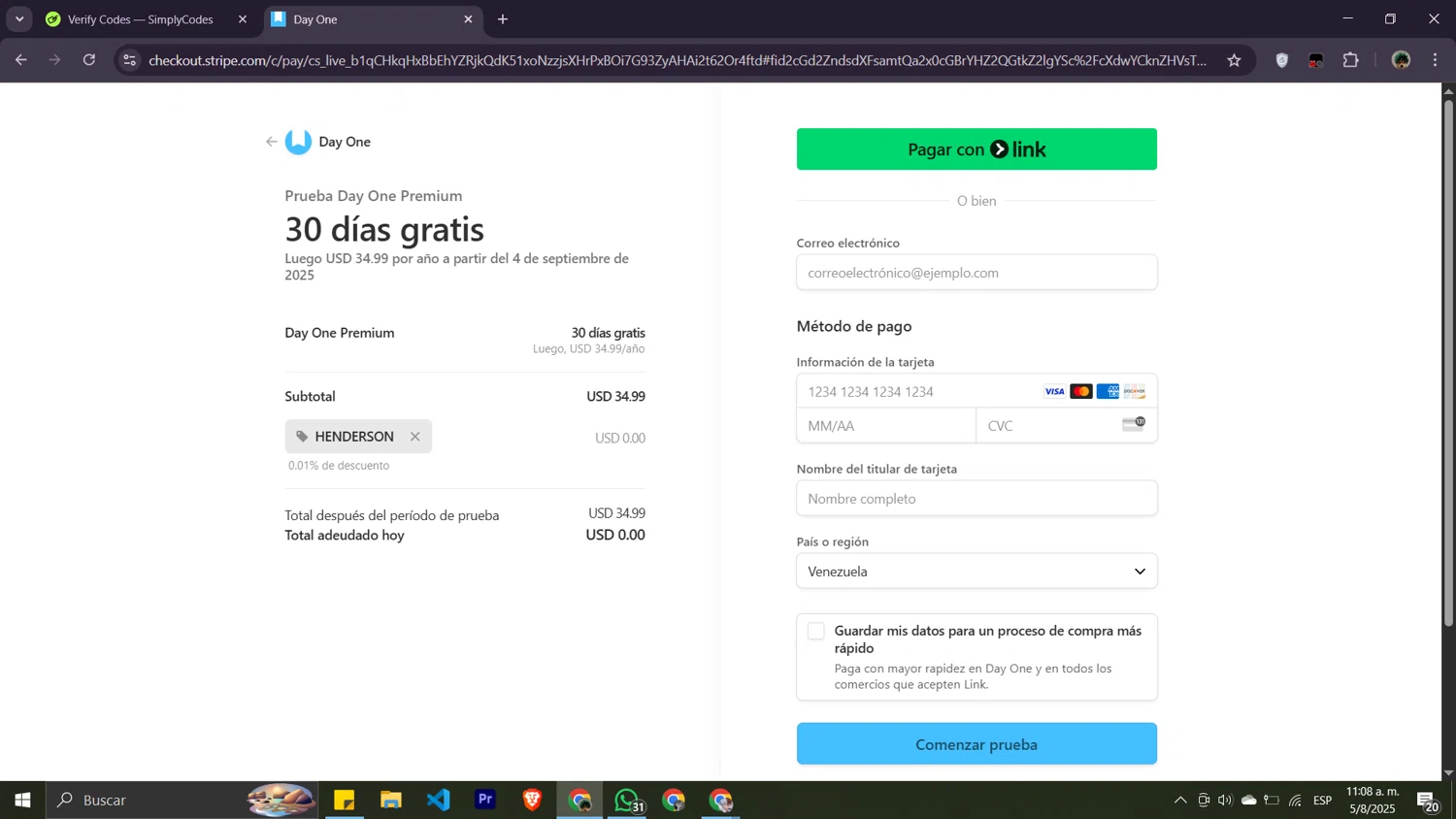Click the browser back button
The height and width of the screenshot is (819, 1456).
pos(21,60)
